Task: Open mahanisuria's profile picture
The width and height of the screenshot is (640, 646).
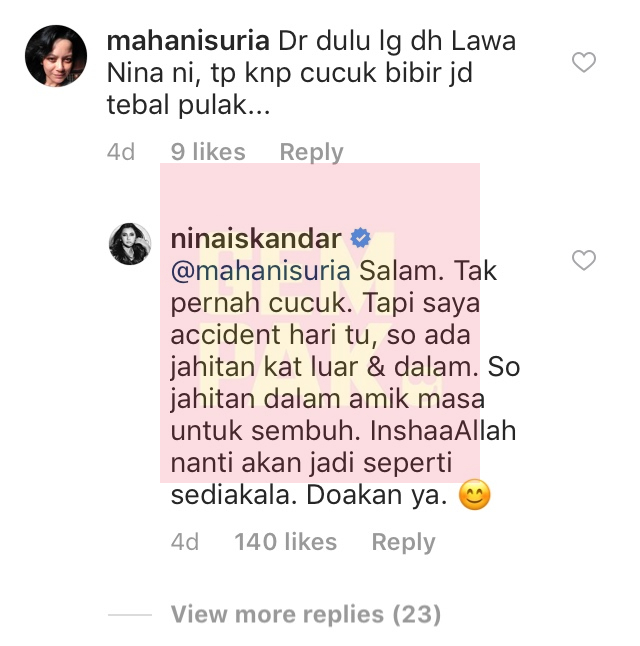Action: (x=56, y=56)
